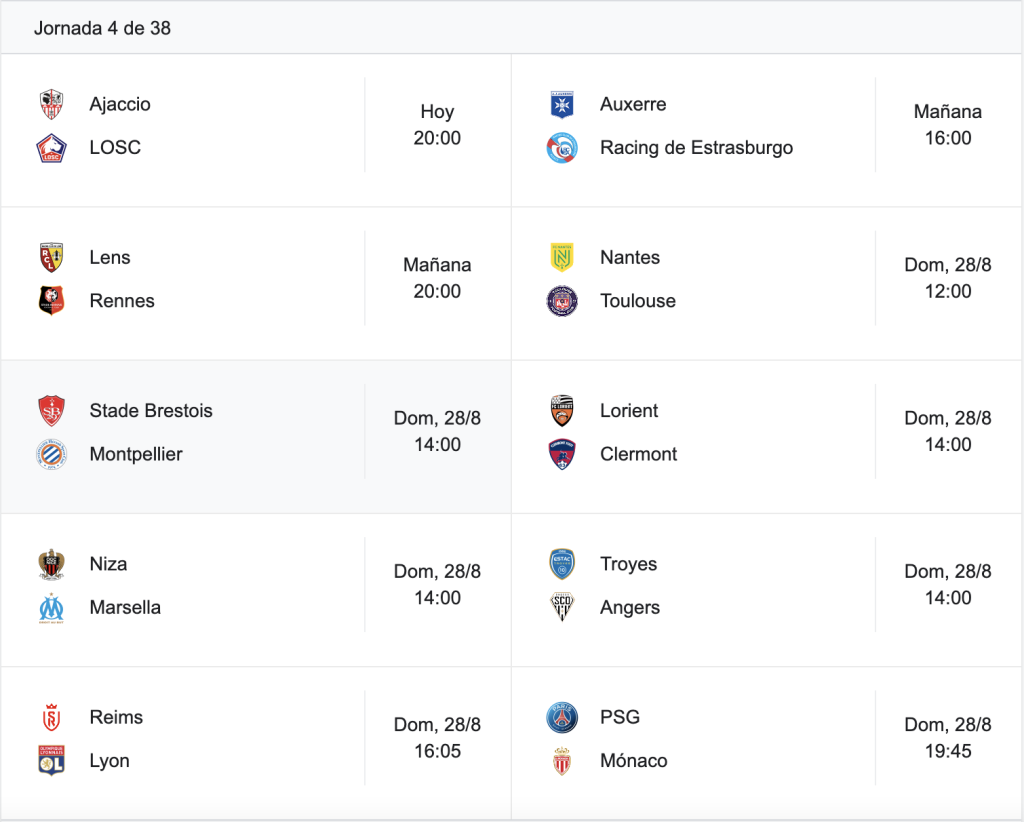Viewport: 1024px width, 822px height.
Task: Open match time Hoy 20:00
Action: 437,125
